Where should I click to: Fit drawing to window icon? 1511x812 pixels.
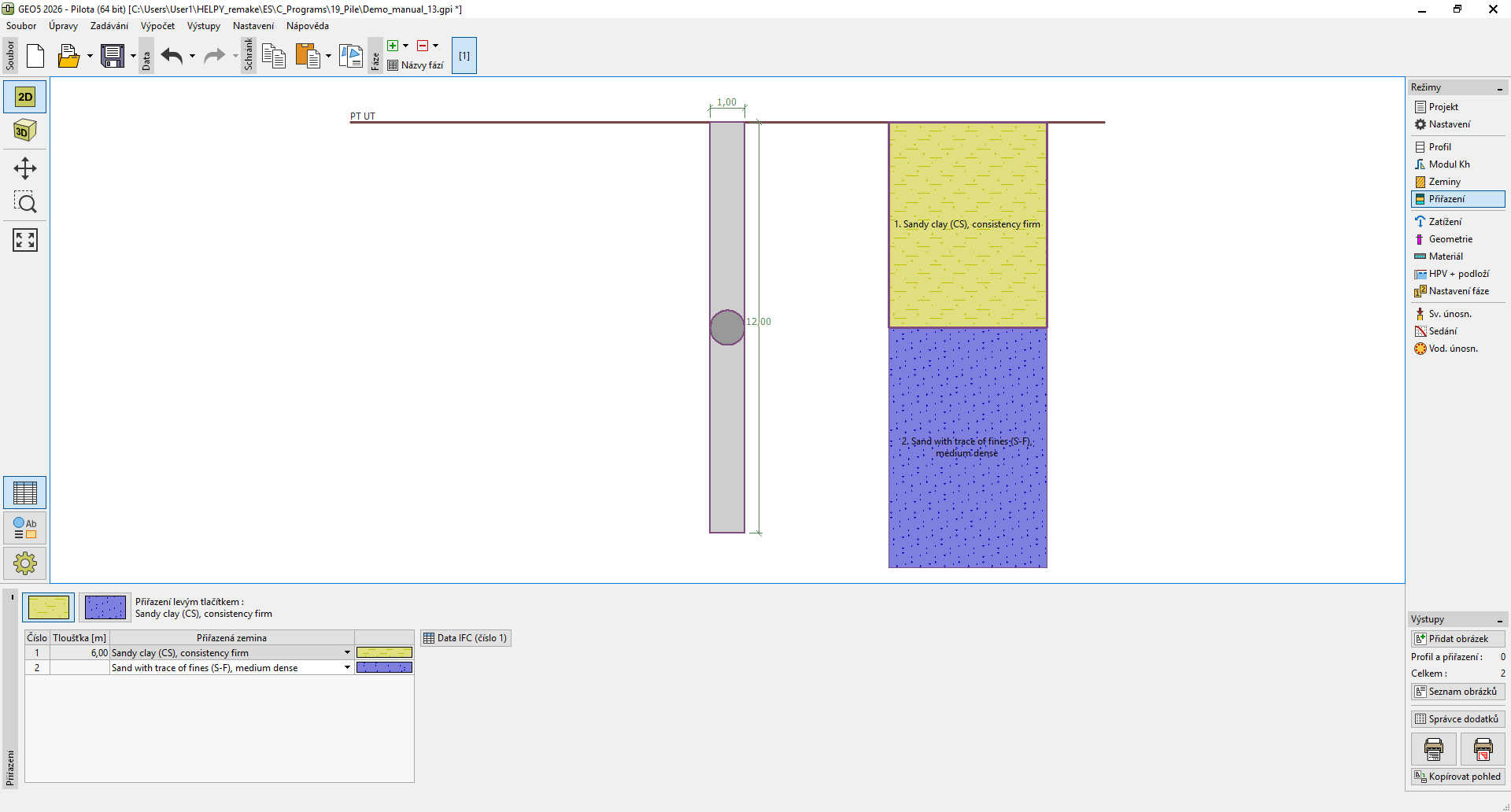coord(25,240)
